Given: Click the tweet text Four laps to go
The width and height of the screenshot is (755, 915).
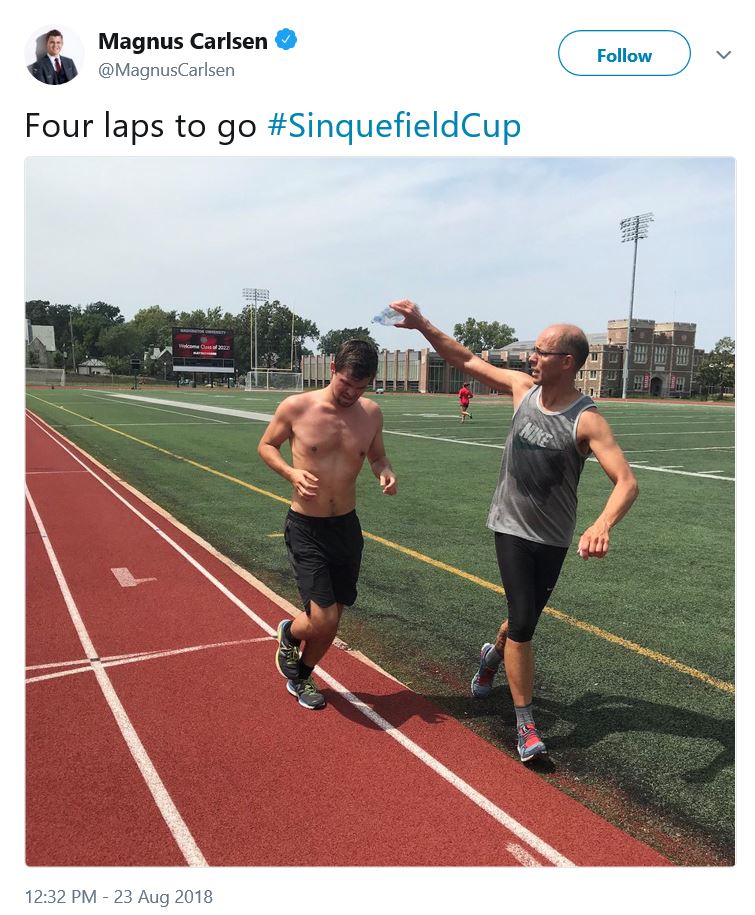Looking at the screenshot, I should pyautogui.click(x=141, y=126).
